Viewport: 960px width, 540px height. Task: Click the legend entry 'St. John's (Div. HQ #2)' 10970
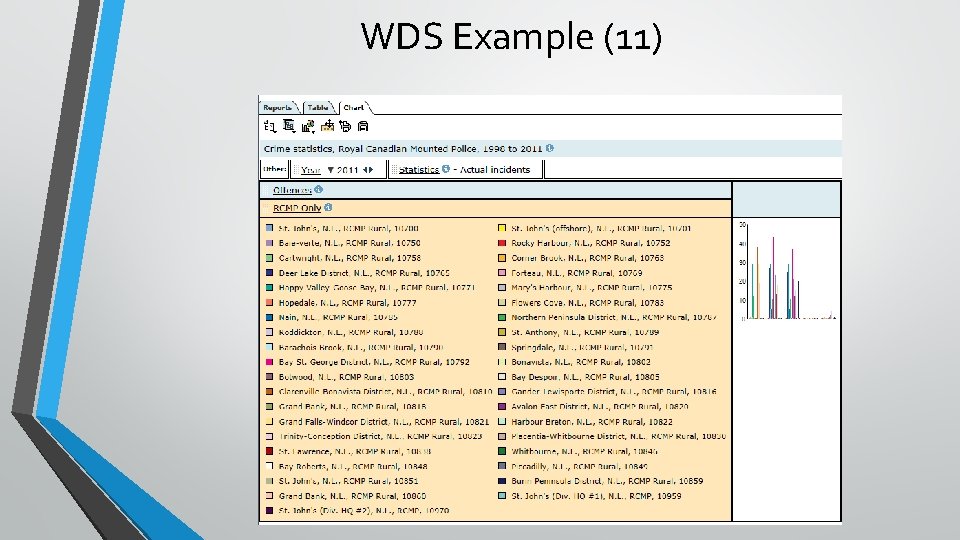(x=364, y=511)
